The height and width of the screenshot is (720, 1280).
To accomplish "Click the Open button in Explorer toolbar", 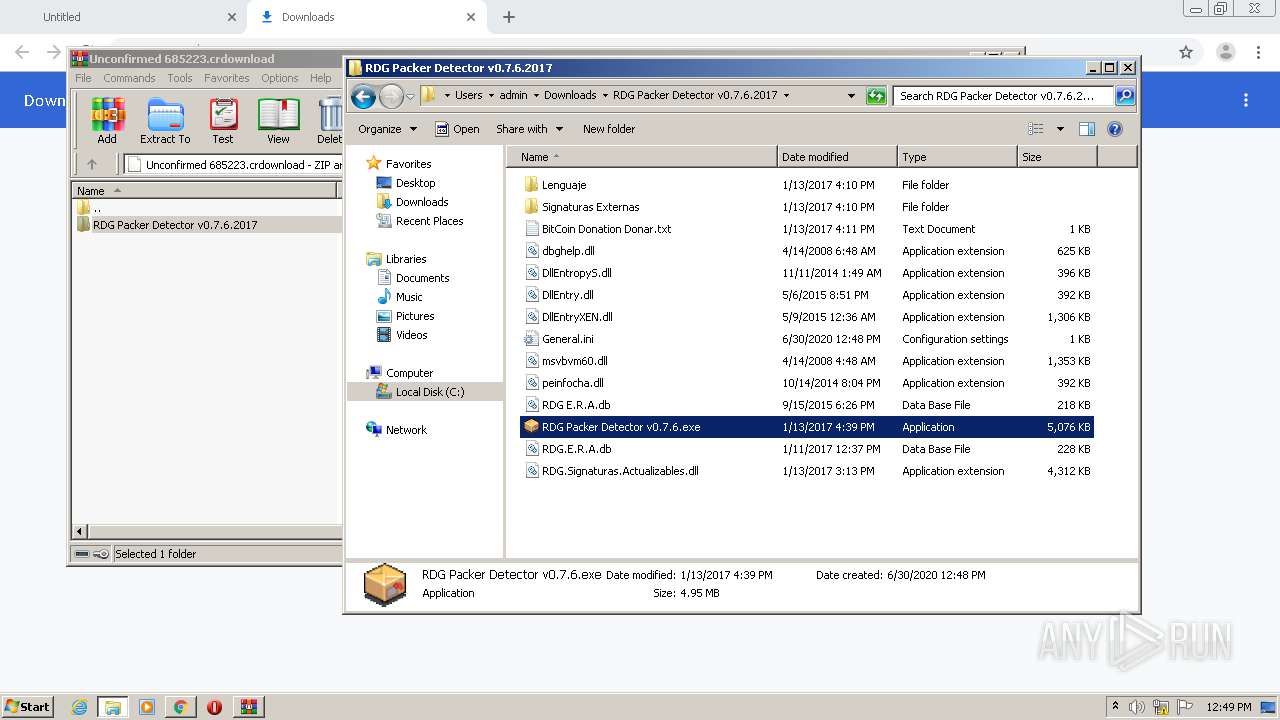I will pos(457,129).
